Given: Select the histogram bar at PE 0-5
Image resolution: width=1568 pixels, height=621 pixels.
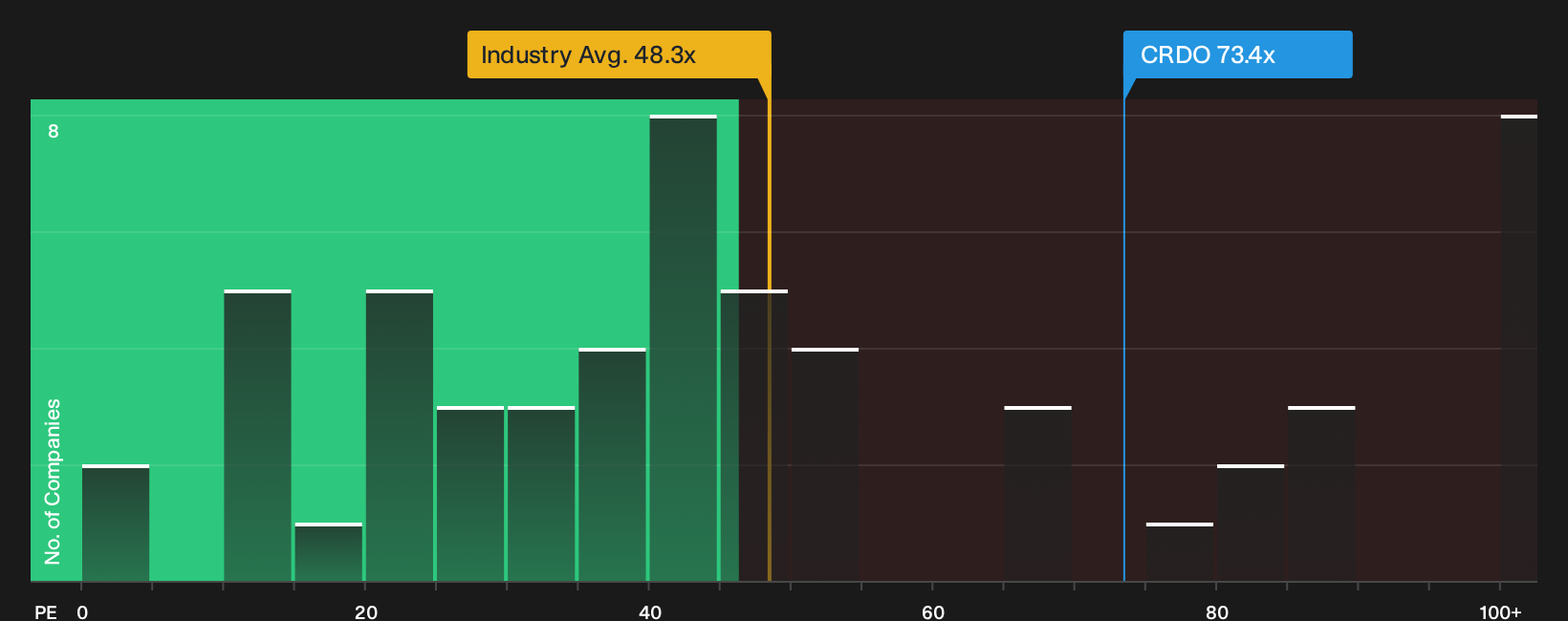Looking at the screenshot, I should [116, 524].
